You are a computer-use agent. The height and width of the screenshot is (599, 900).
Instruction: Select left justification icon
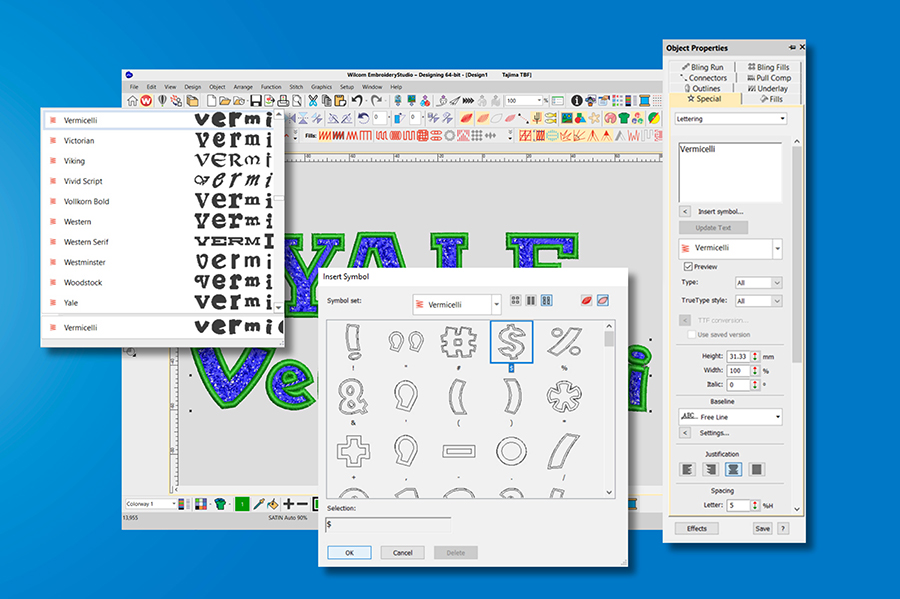[x=688, y=468]
